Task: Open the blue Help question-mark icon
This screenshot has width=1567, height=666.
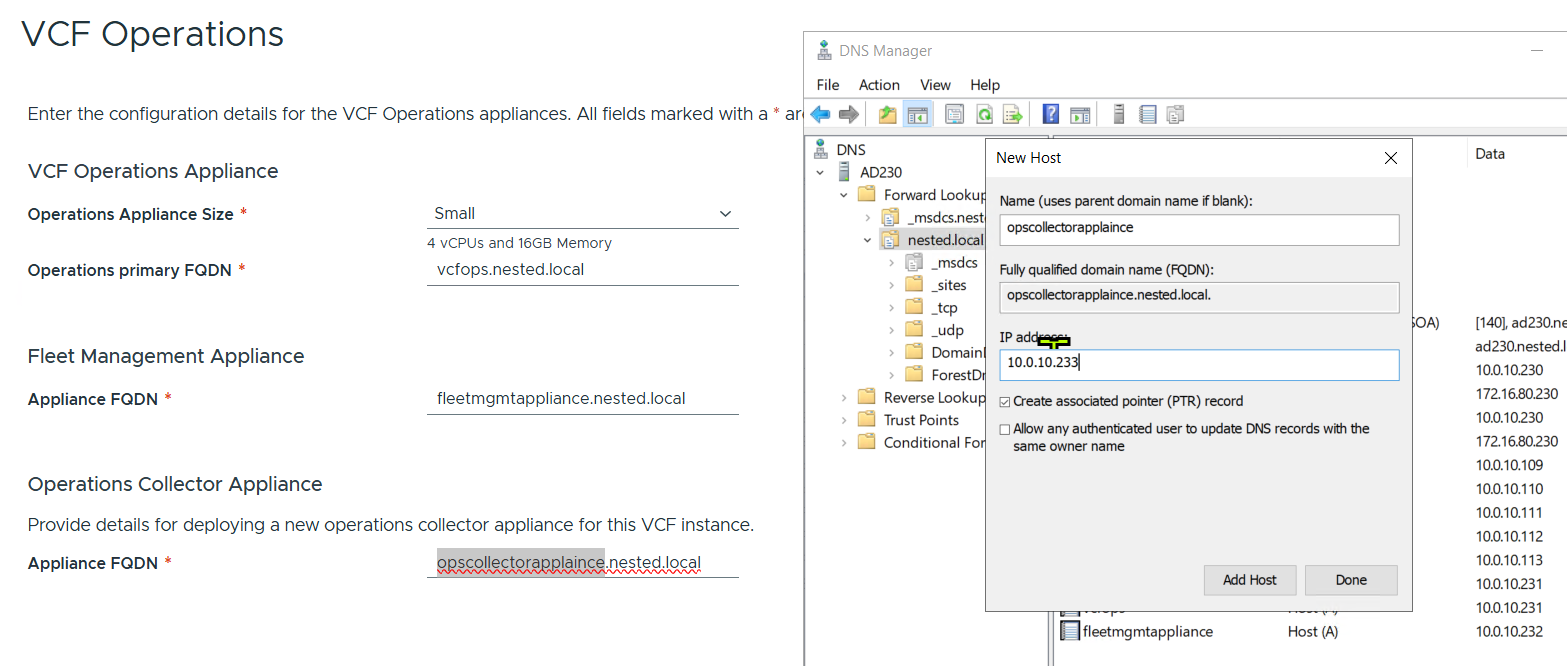Action: (1051, 114)
